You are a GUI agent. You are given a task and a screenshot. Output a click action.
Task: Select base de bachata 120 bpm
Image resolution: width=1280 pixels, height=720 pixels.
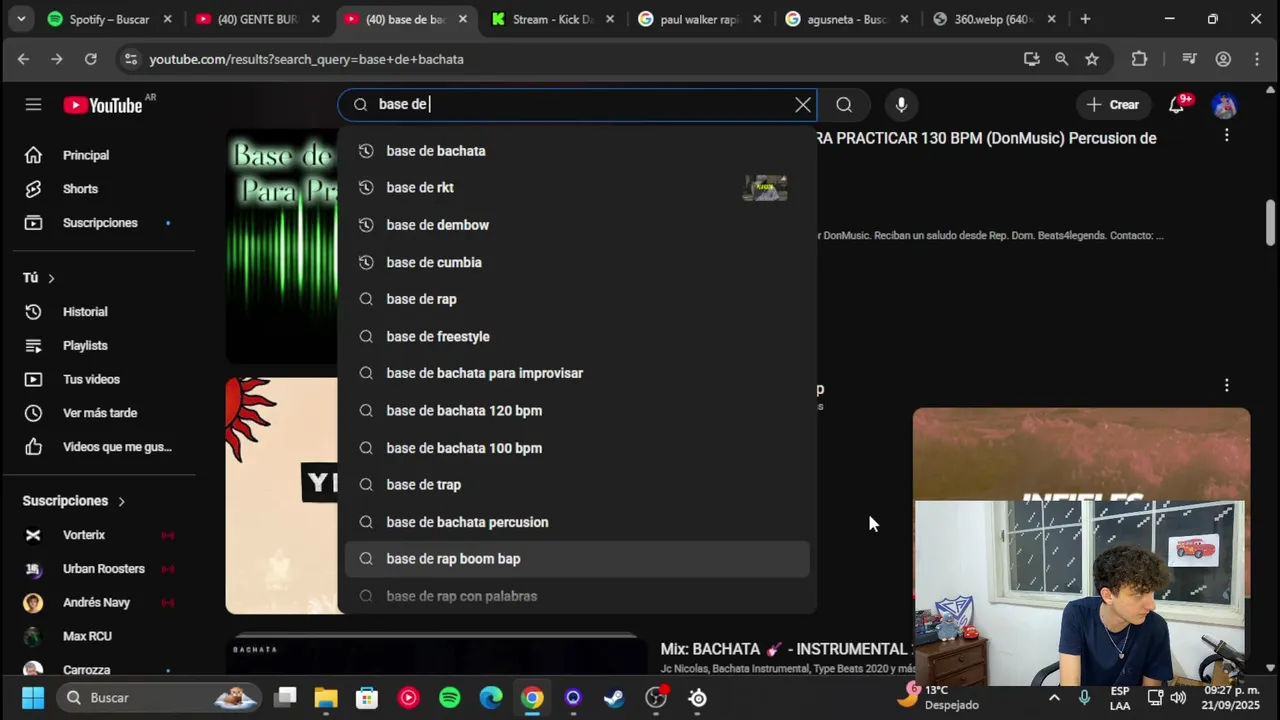tap(577, 411)
